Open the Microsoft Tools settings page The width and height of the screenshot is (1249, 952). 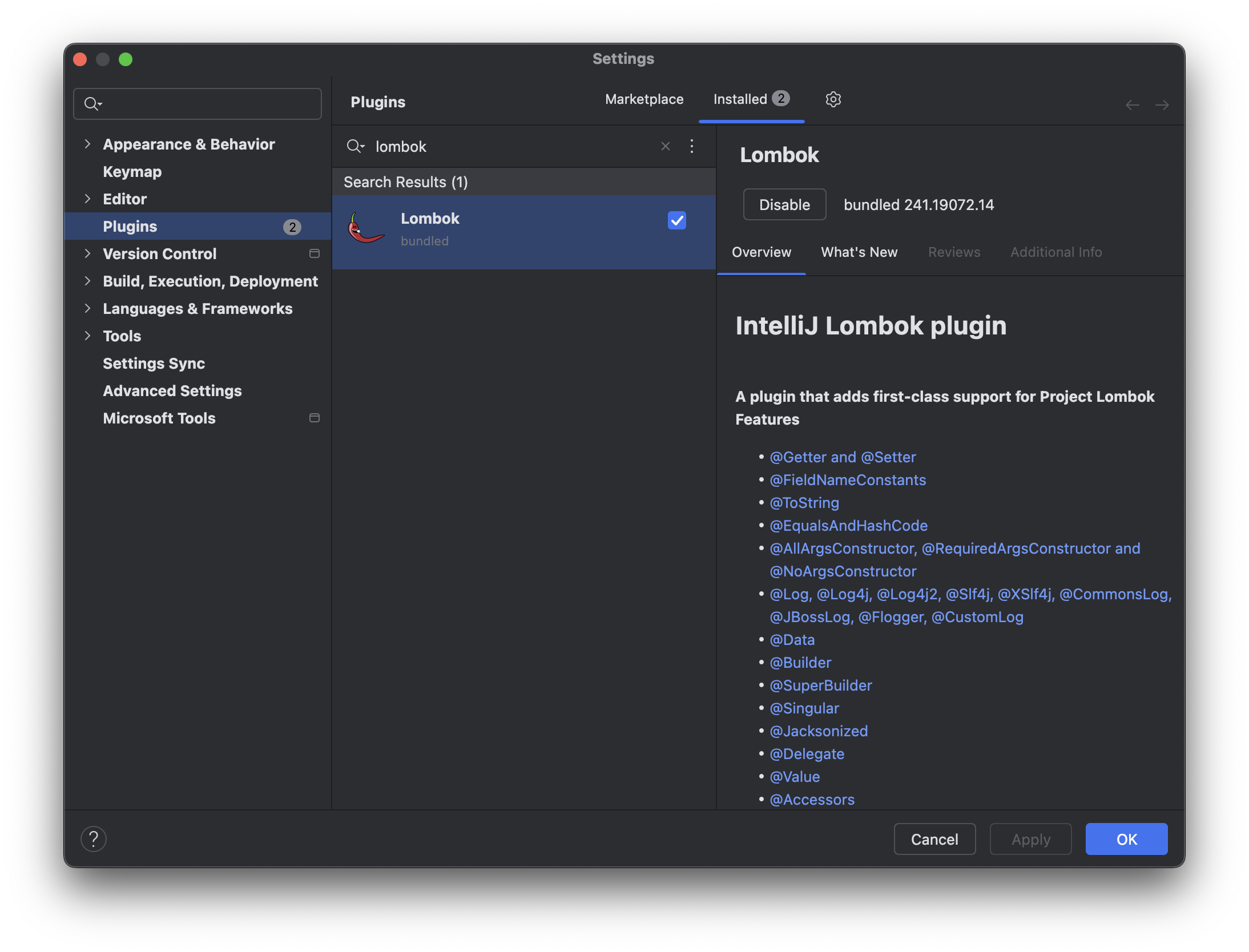coord(159,418)
